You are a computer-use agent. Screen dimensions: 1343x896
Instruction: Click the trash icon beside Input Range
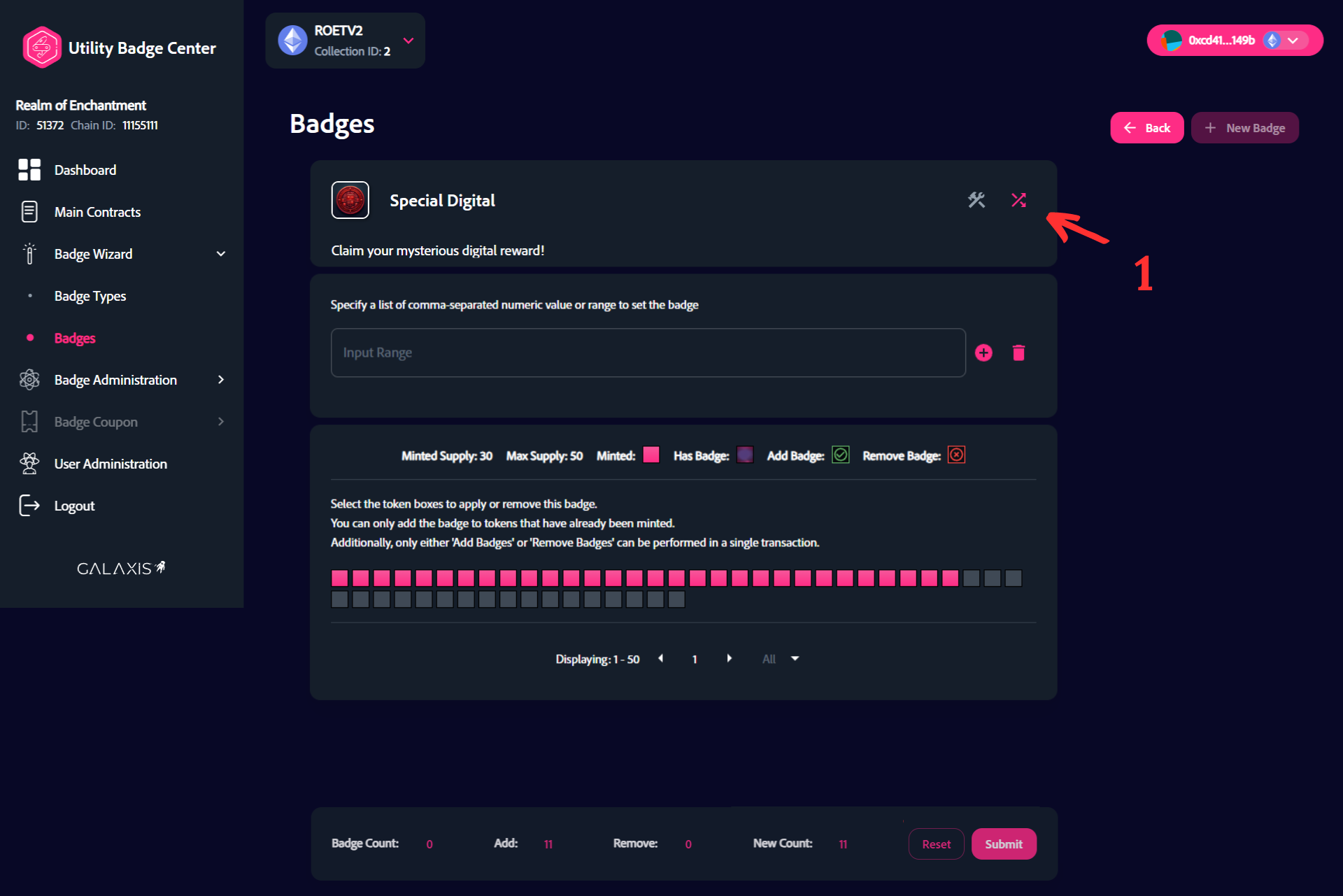(x=1018, y=353)
